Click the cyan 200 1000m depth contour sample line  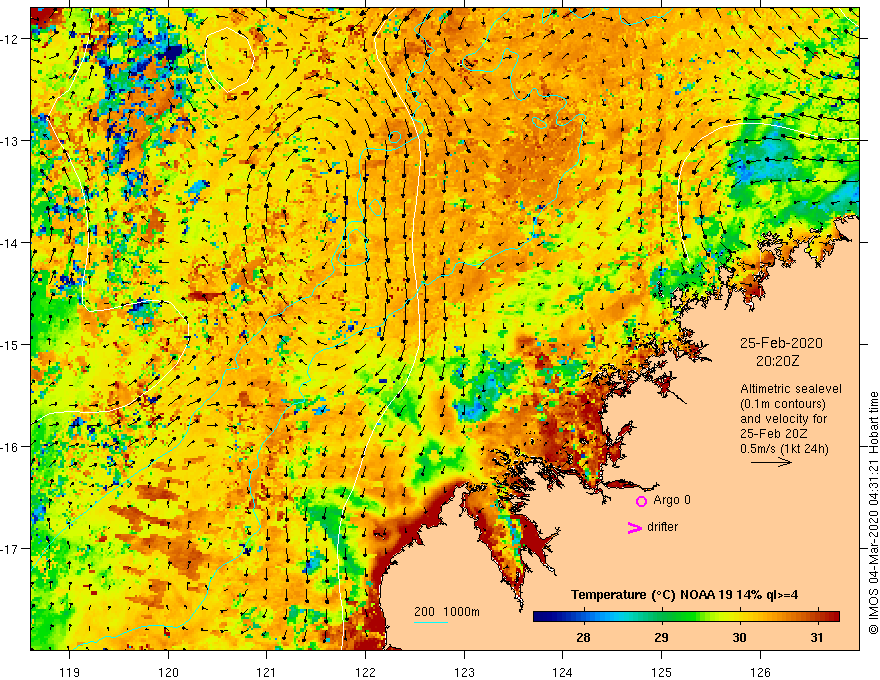coord(430,622)
